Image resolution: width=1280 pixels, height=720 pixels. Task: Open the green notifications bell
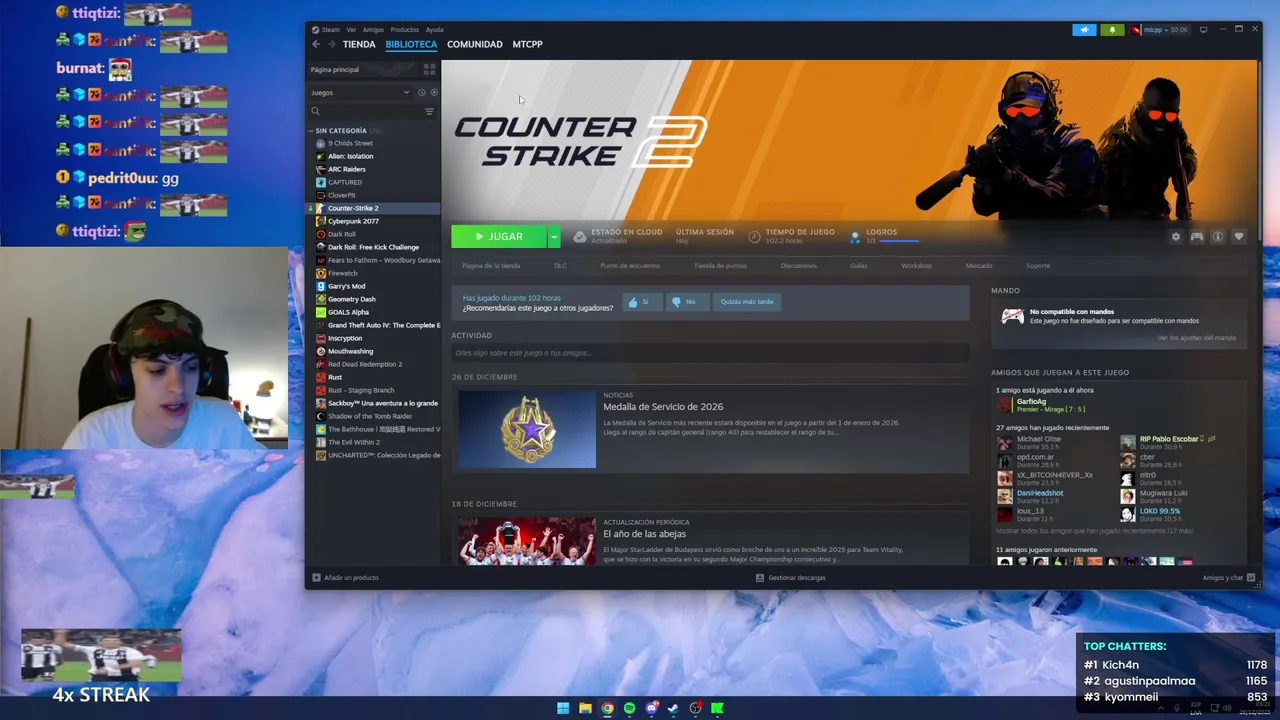coord(1112,30)
